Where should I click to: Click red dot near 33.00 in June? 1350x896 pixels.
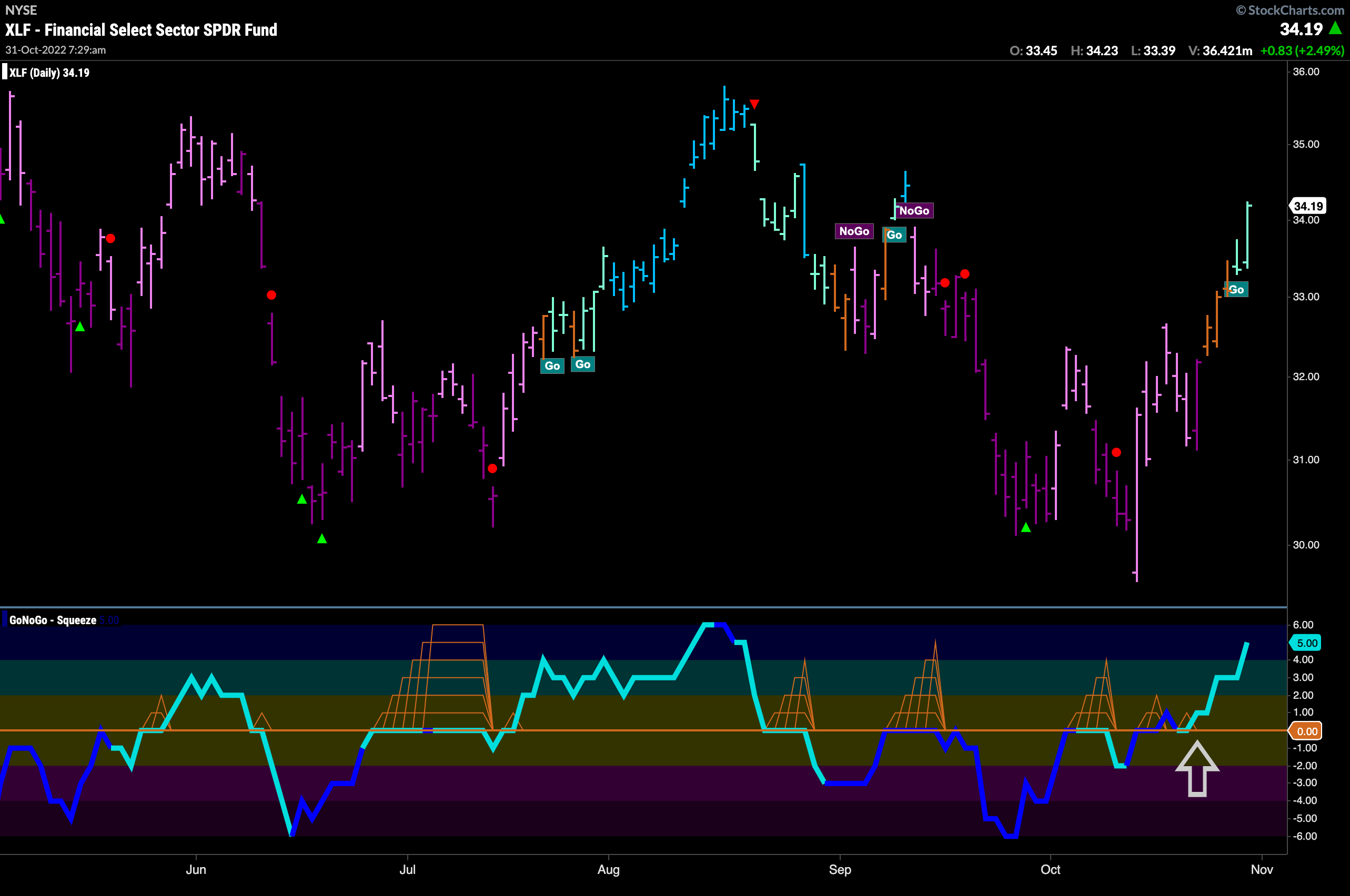[271, 295]
